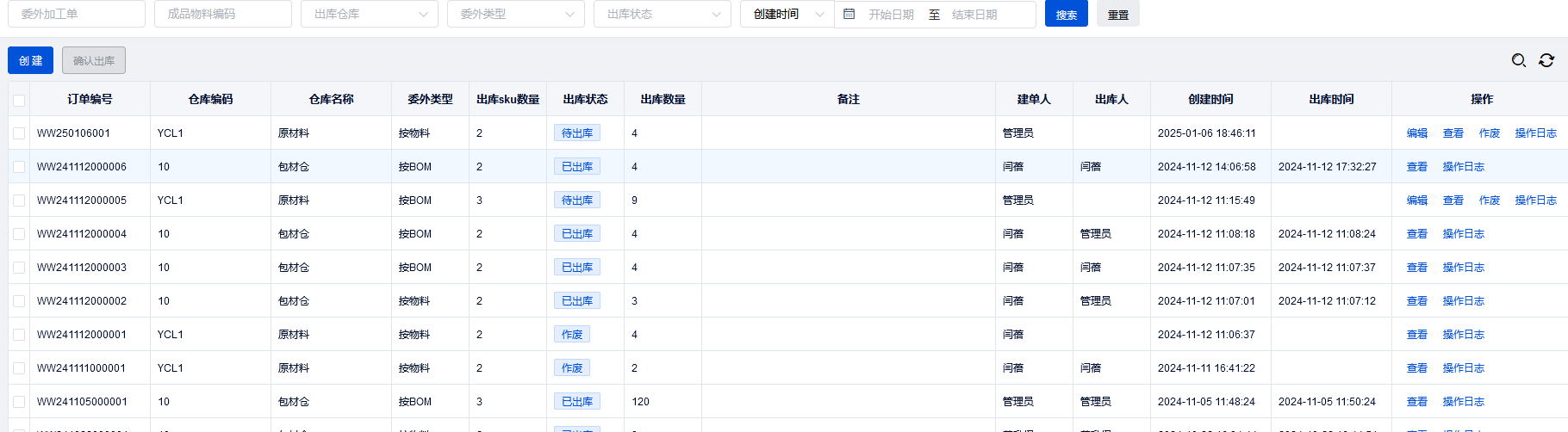This screenshot has width=1568, height=432.
Task: Click 作废 link for order WW241112000005
Action: pyautogui.click(x=1489, y=201)
